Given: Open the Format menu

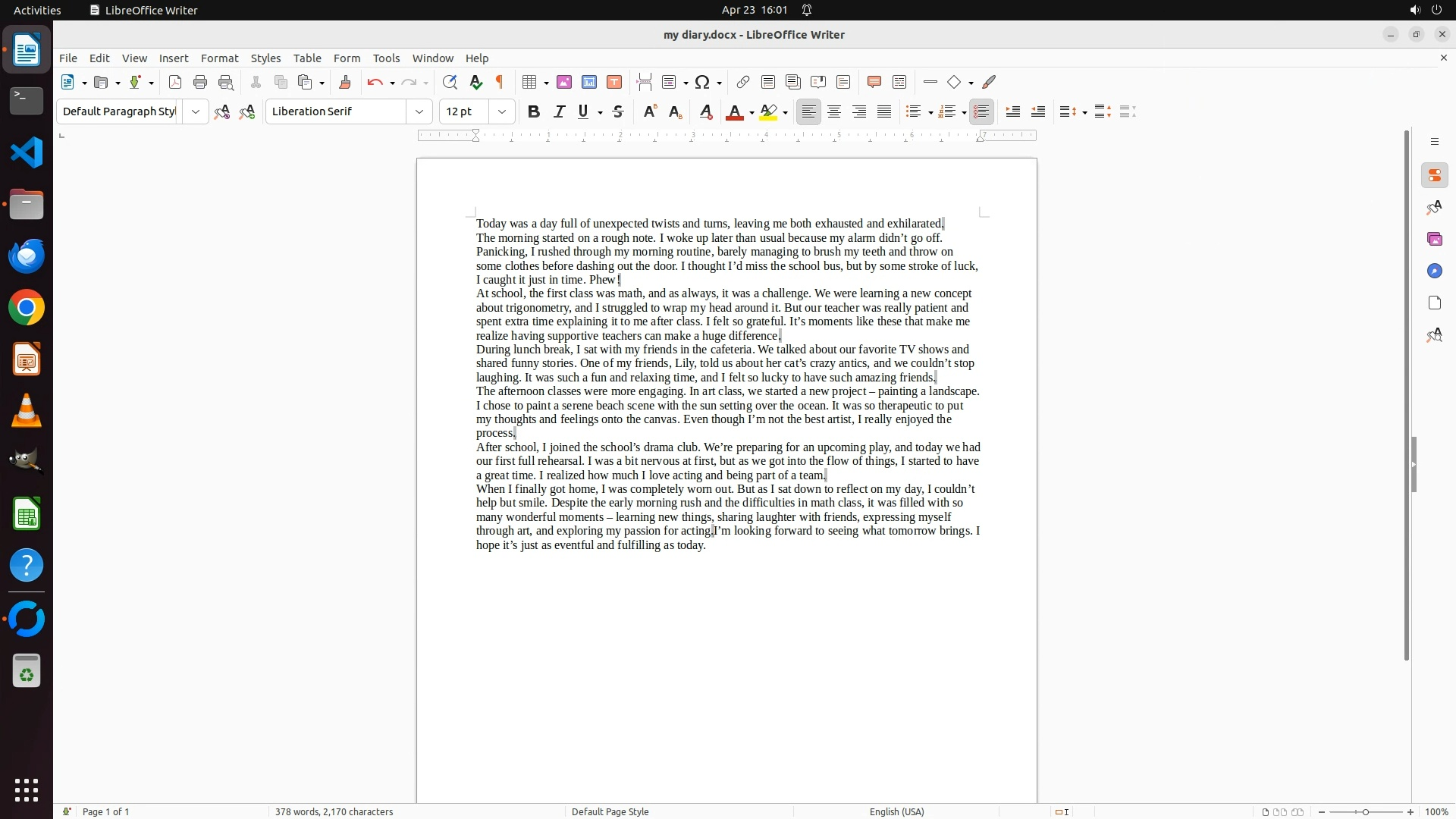Looking at the screenshot, I should (x=219, y=58).
